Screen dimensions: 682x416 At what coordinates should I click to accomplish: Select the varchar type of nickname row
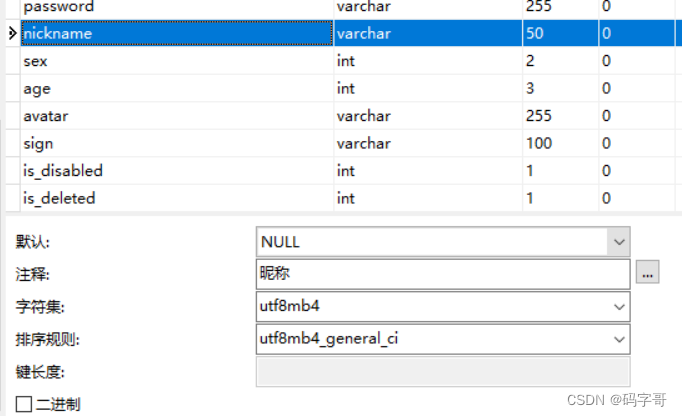pos(428,33)
